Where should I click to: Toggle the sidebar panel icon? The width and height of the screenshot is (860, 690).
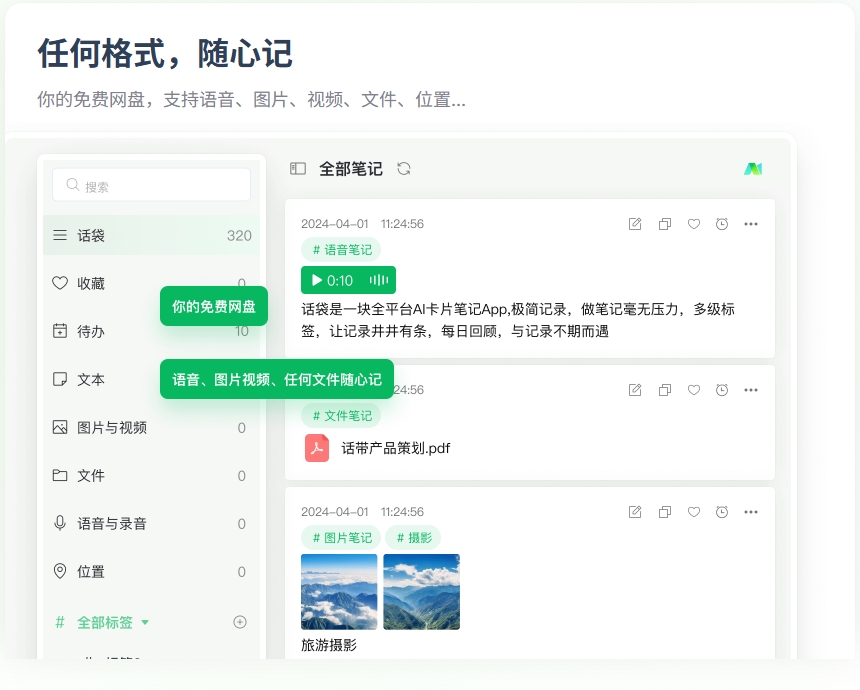coord(298,169)
